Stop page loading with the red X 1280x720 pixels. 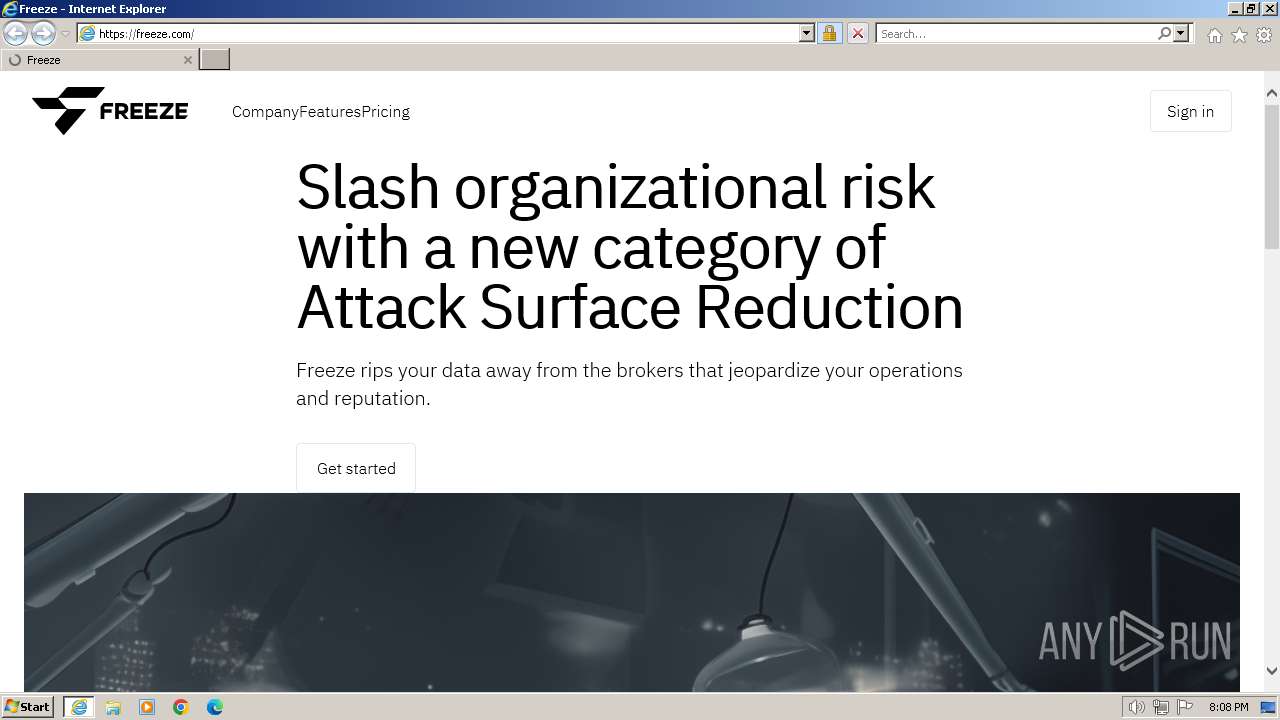[x=858, y=33]
